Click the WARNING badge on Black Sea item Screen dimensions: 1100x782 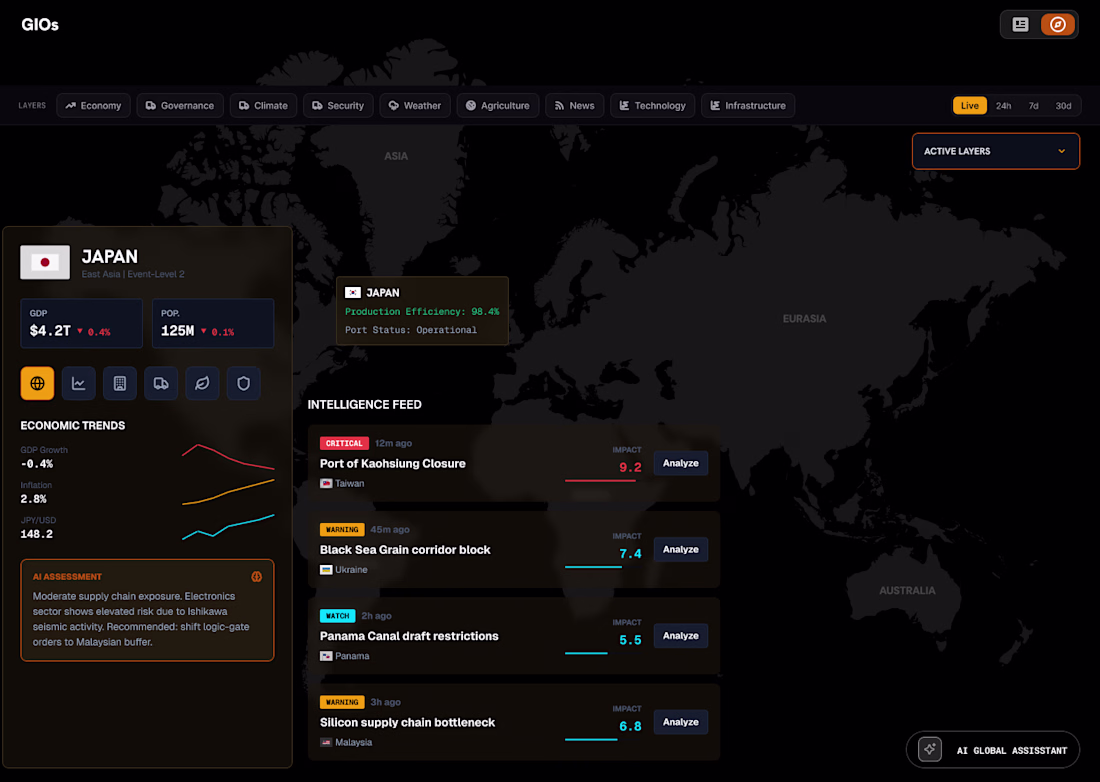(x=342, y=530)
